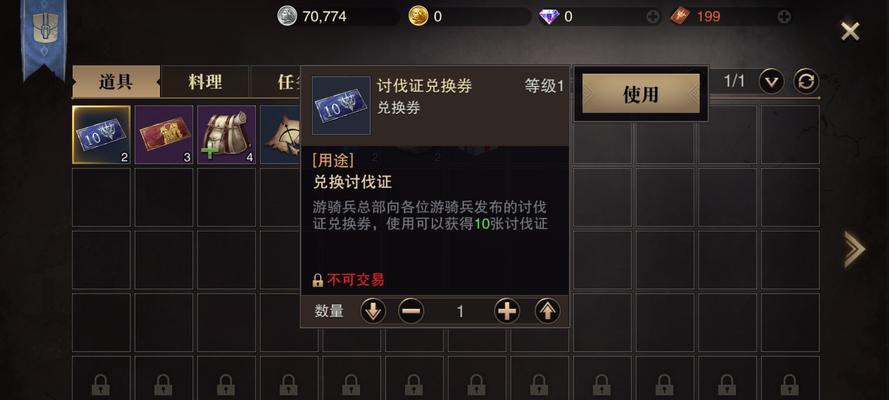Click the plus icon next to diamond currency

click(x=653, y=17)
